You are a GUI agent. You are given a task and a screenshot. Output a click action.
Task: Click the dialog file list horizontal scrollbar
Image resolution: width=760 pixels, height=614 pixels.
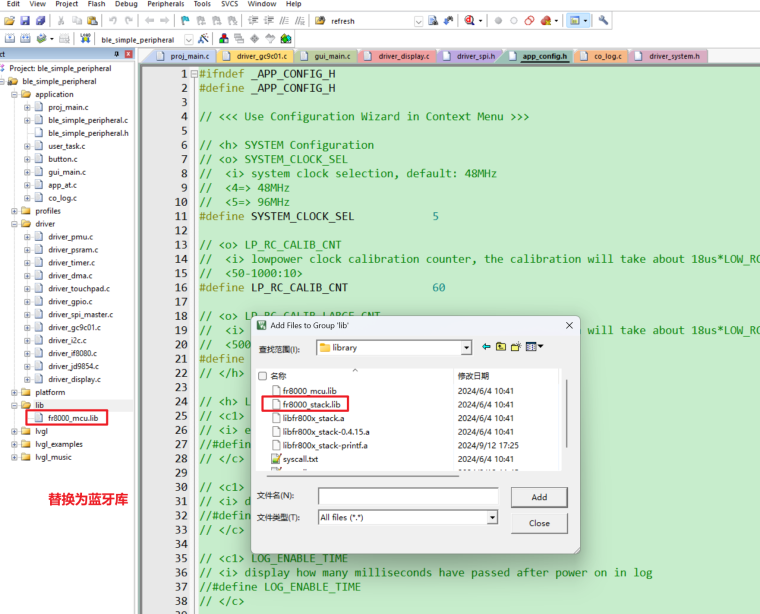point(362,476)
